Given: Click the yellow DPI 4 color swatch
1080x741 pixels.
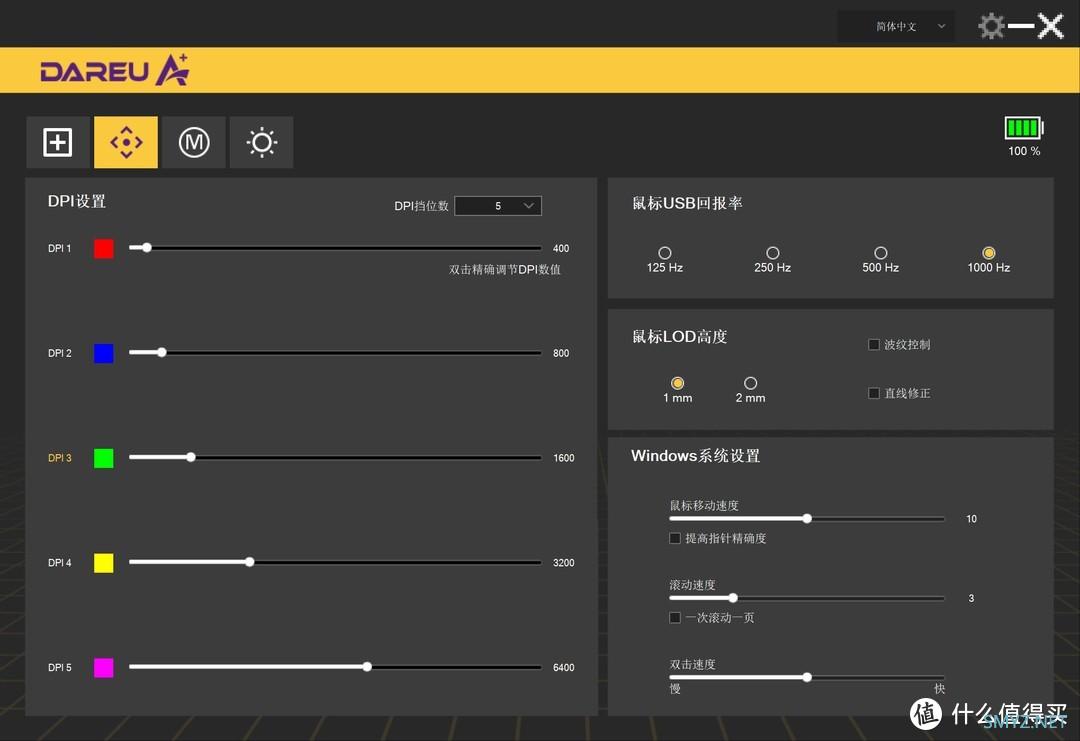Looking at the screenshot, I should [103, 563].
